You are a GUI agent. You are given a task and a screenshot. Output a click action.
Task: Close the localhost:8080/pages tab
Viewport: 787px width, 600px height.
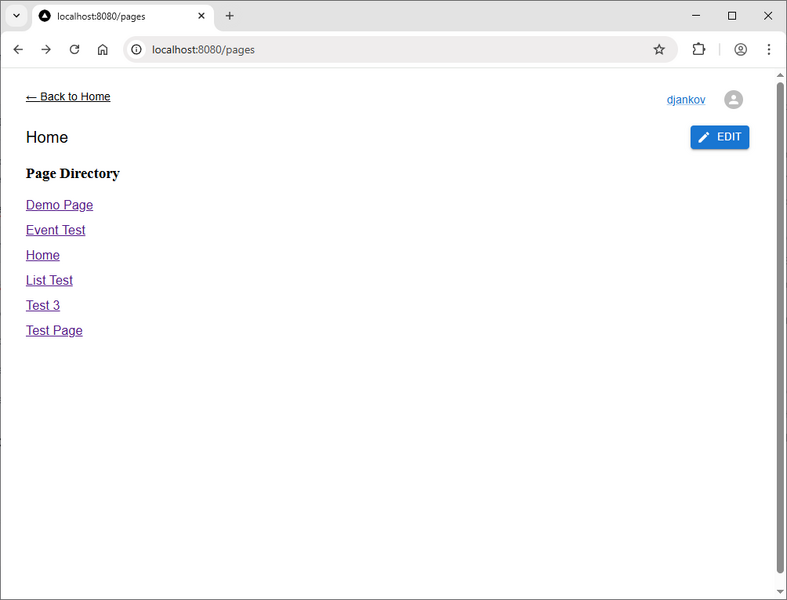(x=201, y=16)
